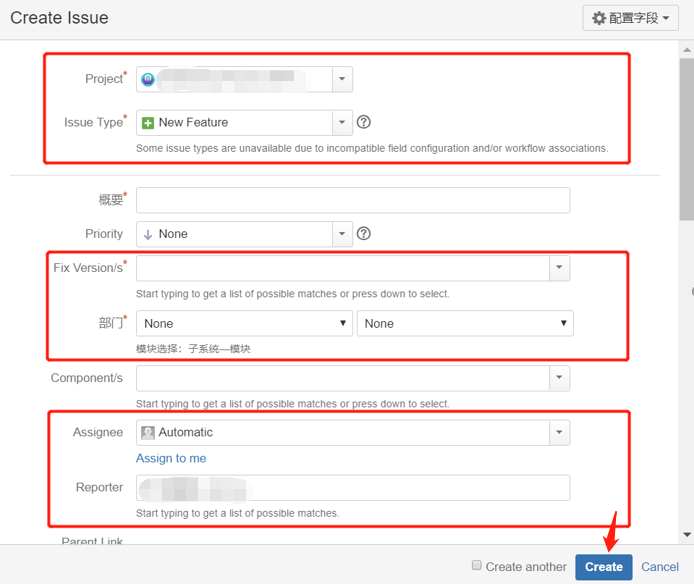Open the 配置字段 configure fields menu
The height and width of the screenshot is (584, 694).
tap(630, 18)
